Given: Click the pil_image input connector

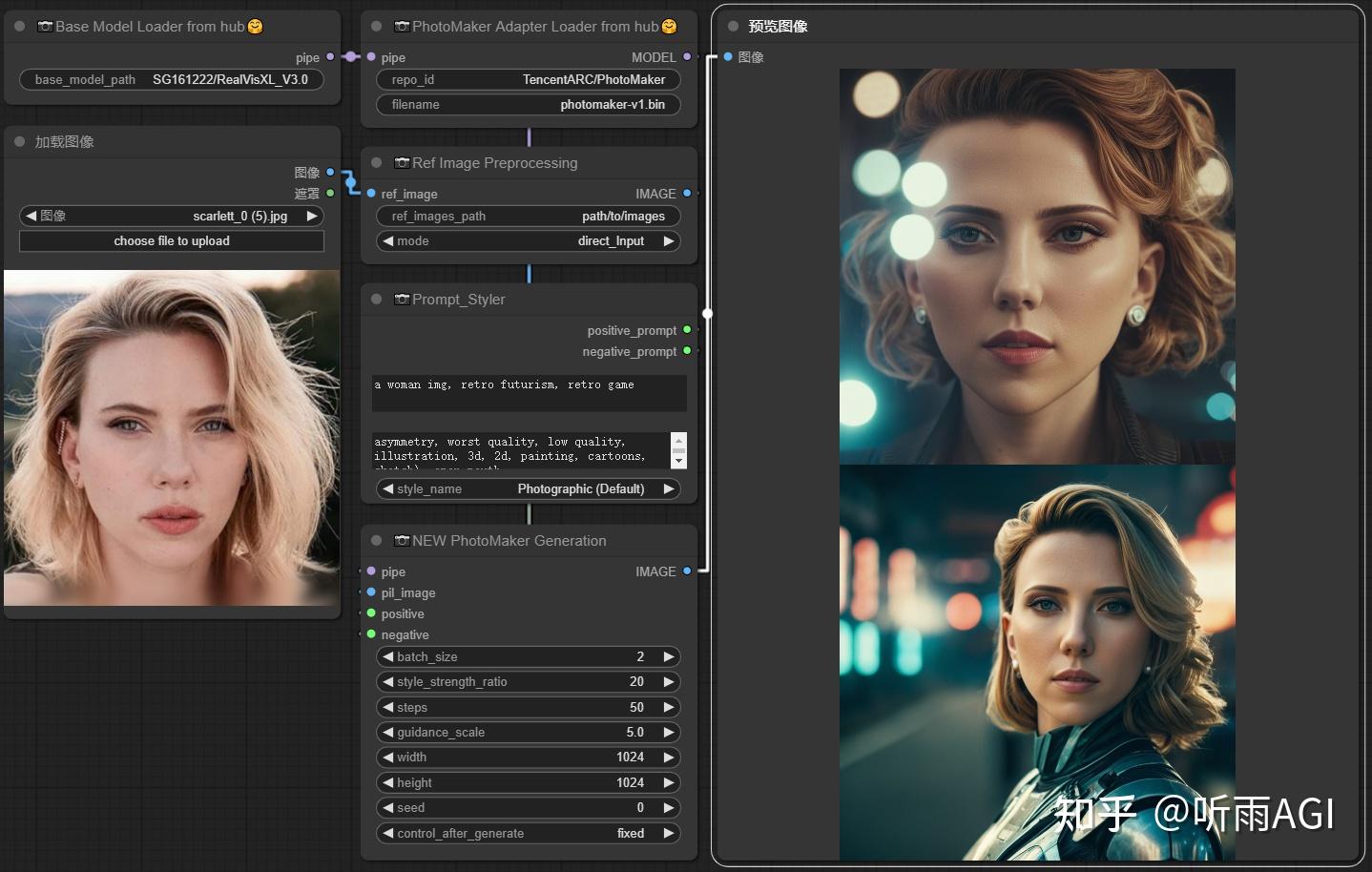Looking at the screenshot, I should click(x=371, y=592).
